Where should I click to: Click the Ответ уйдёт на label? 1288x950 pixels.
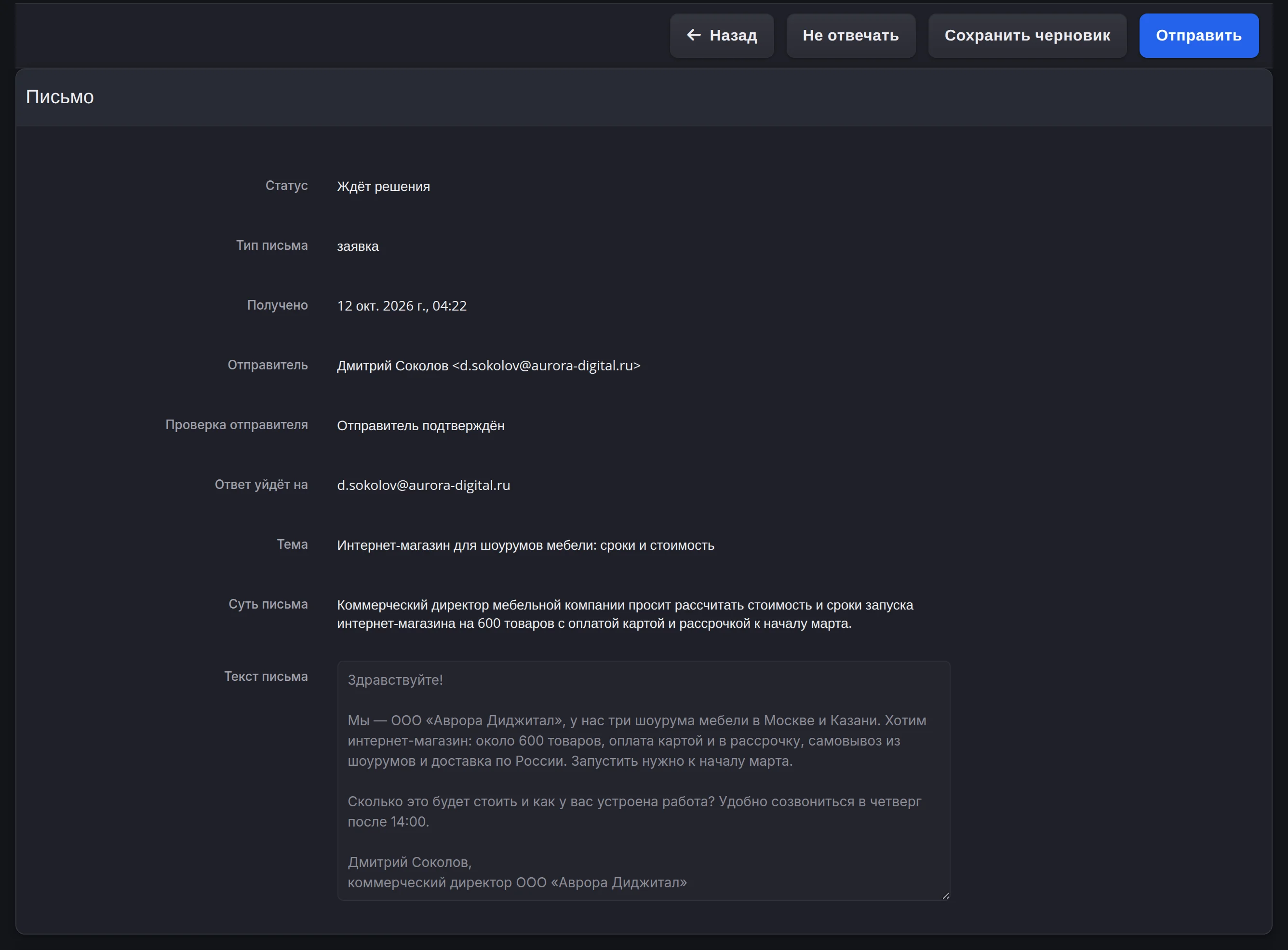261,485
